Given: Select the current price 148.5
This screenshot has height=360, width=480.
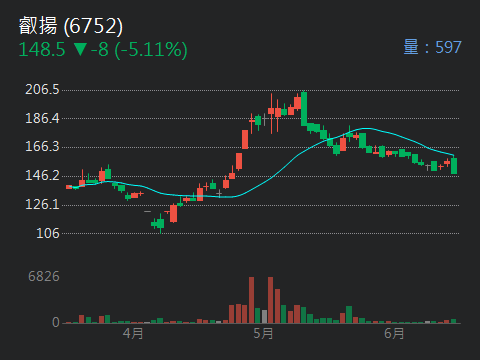Looking at the screenshot, I should point(42,50).
